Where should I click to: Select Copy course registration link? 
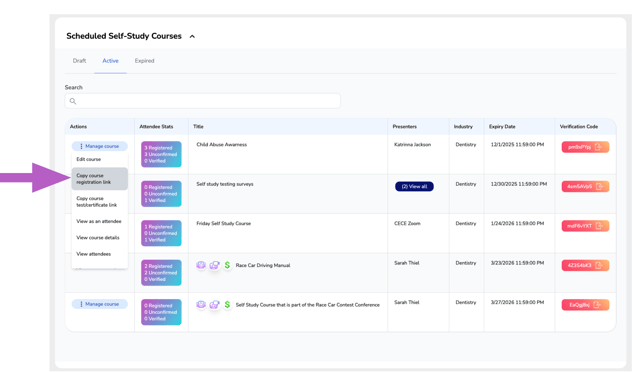point(100,179)
